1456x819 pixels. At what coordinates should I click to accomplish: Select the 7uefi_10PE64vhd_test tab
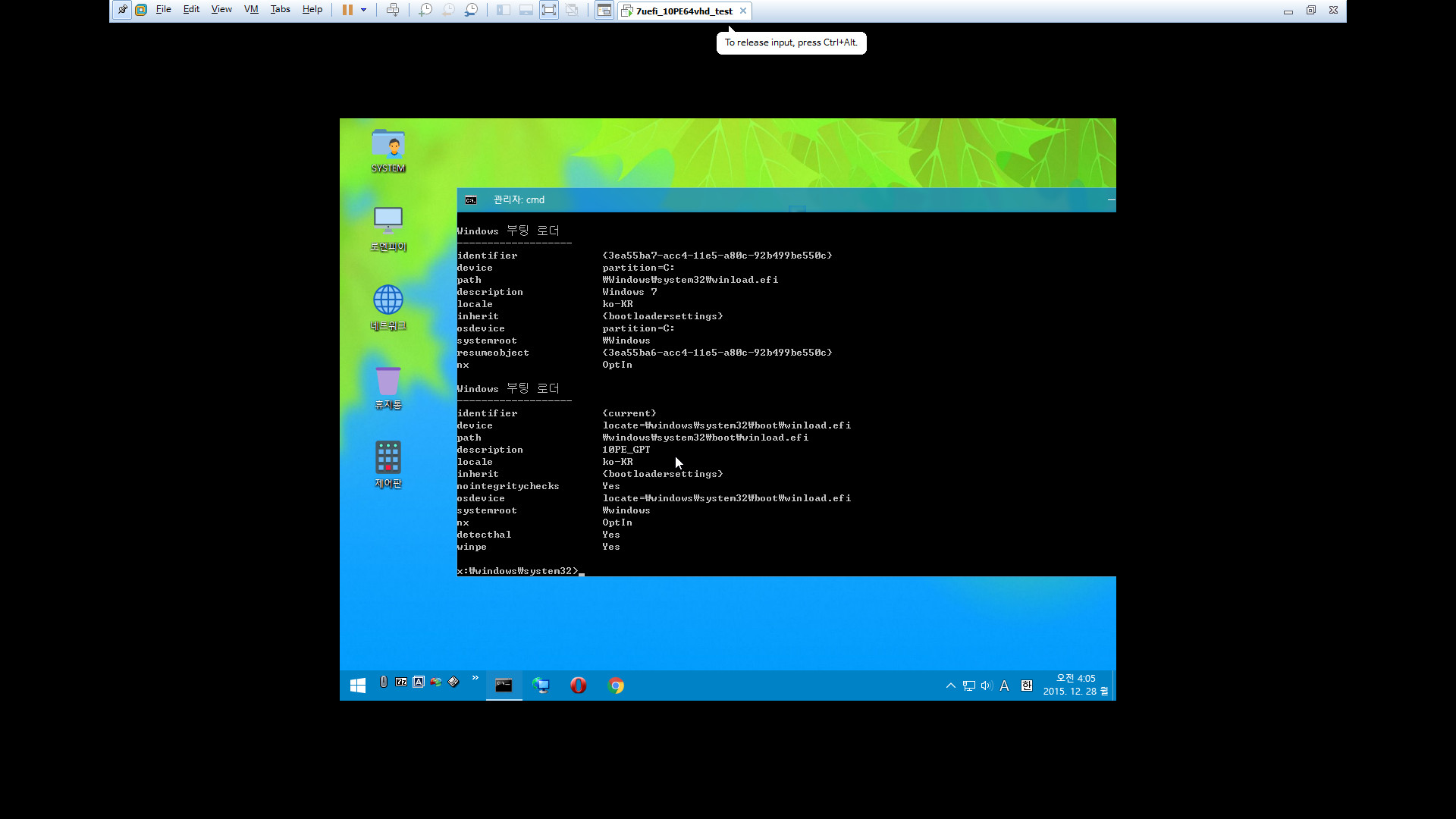[x=685, y=11]
